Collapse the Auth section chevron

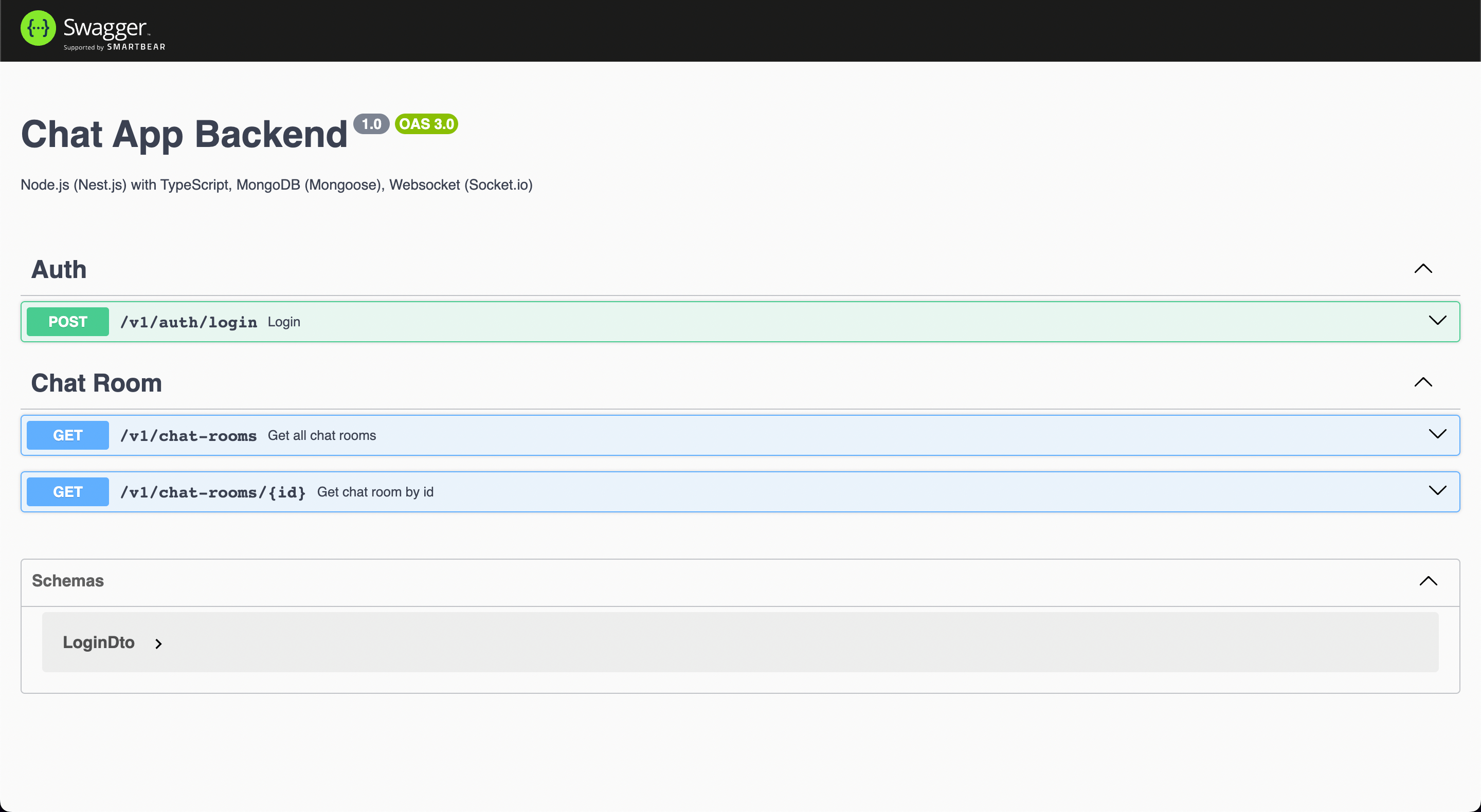pyautogui.click(x=1422, y=269)
